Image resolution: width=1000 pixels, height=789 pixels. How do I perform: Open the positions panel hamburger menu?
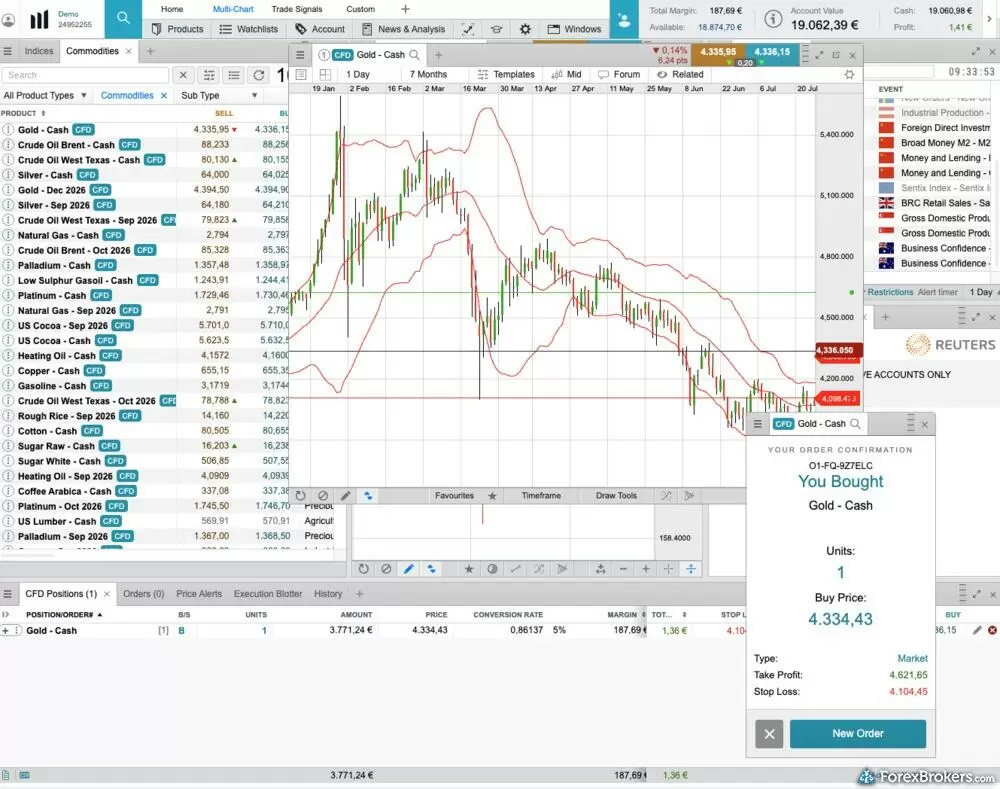[8, 594]
